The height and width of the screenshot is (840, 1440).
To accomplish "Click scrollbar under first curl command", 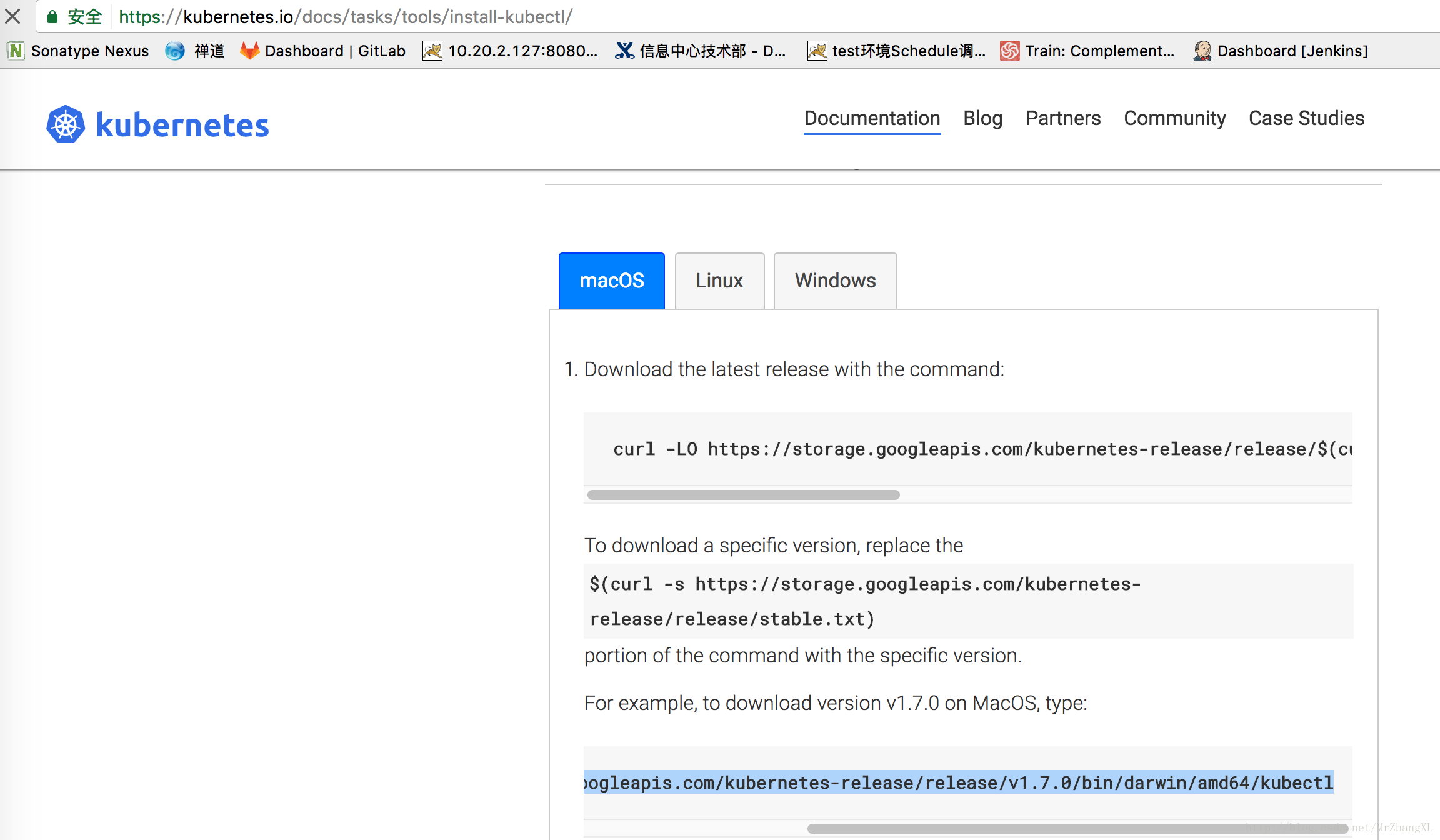I will coord(743,495).
